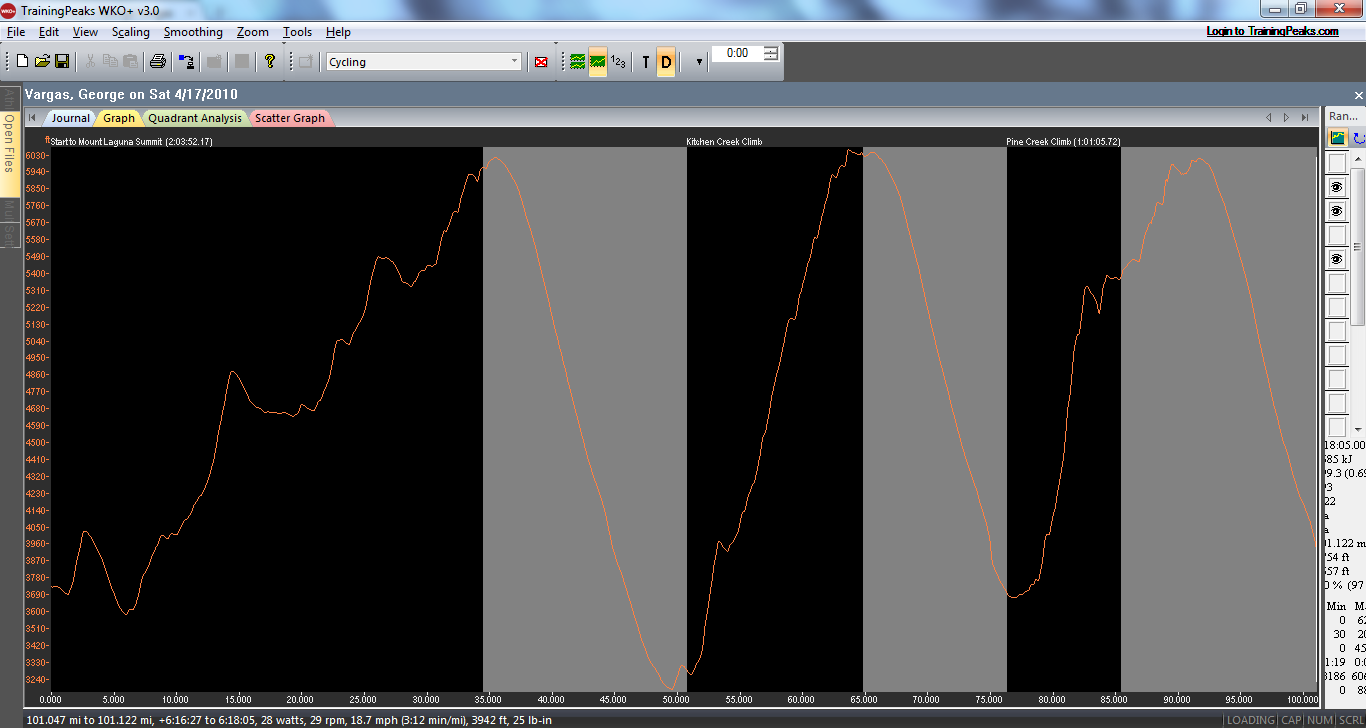Open a file with the folder icon
Screen dimensions: 1366x728
[42, 62]
